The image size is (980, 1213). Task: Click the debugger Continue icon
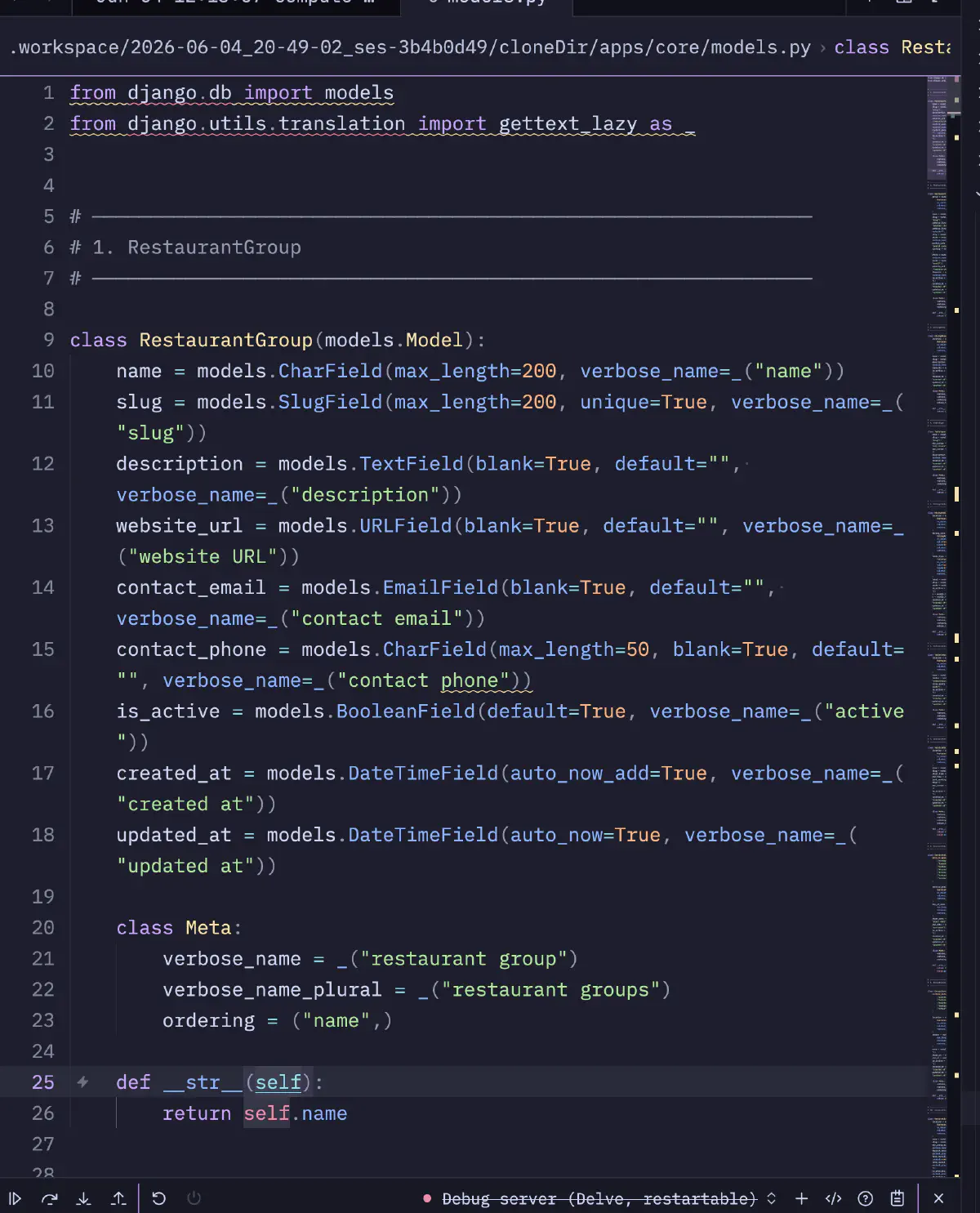coord(15,1198)
